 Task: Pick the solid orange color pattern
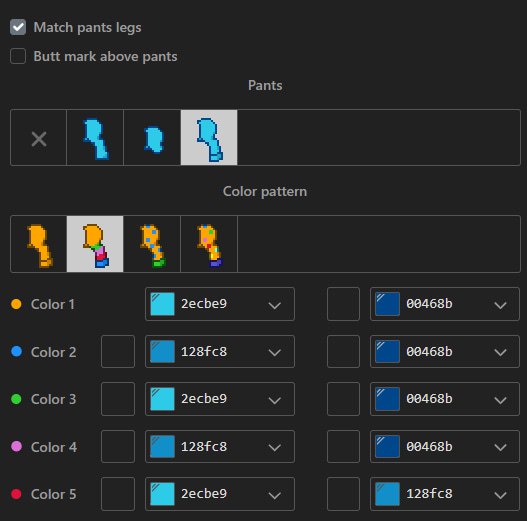39,244
